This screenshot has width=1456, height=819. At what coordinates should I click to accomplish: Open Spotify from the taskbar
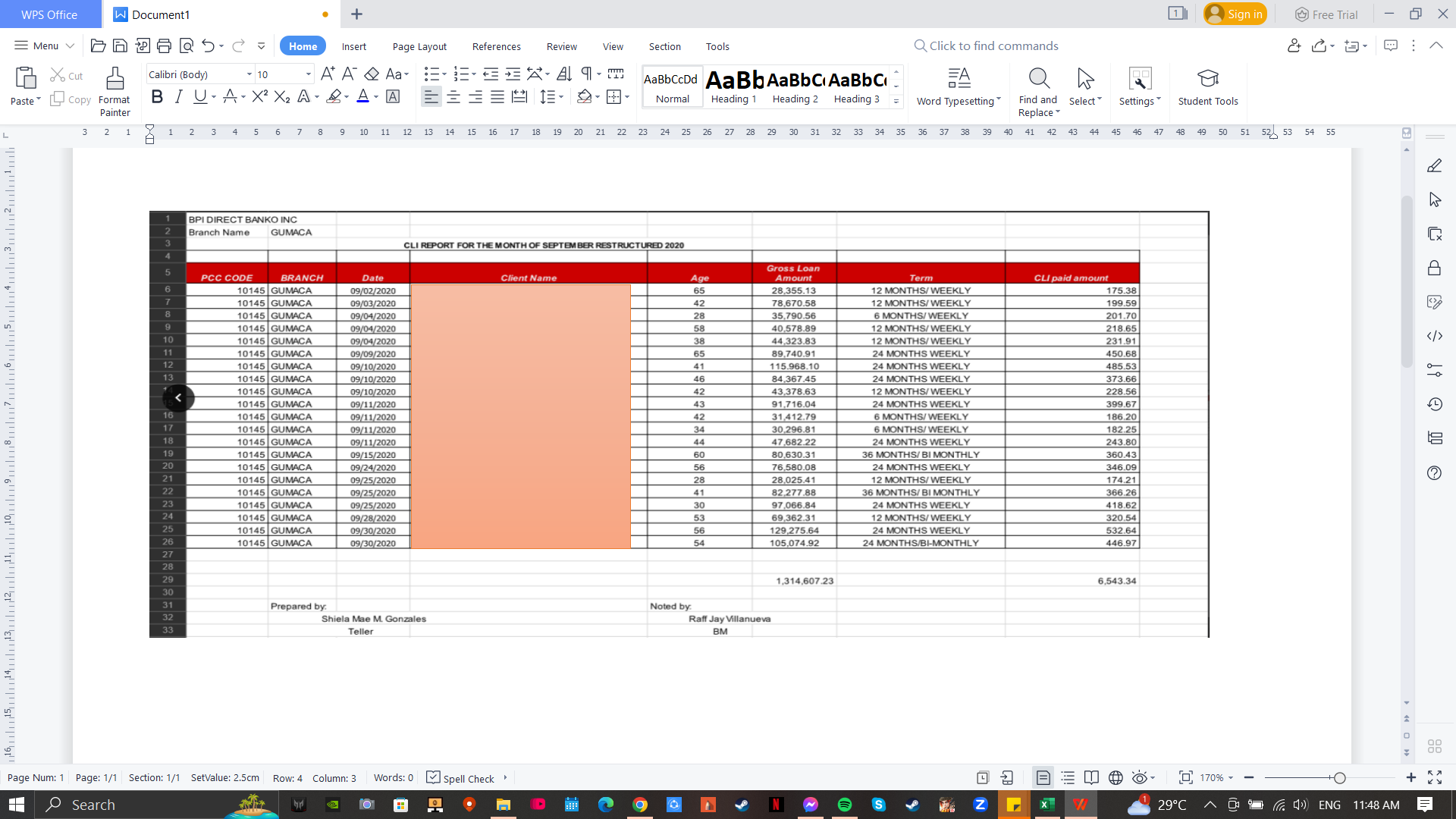click(845, 805)
